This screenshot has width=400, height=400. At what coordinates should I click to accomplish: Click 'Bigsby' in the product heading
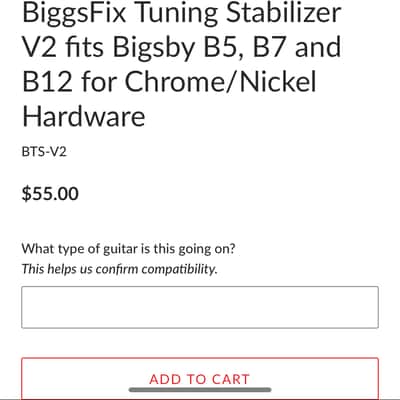(x=154, y=49)
